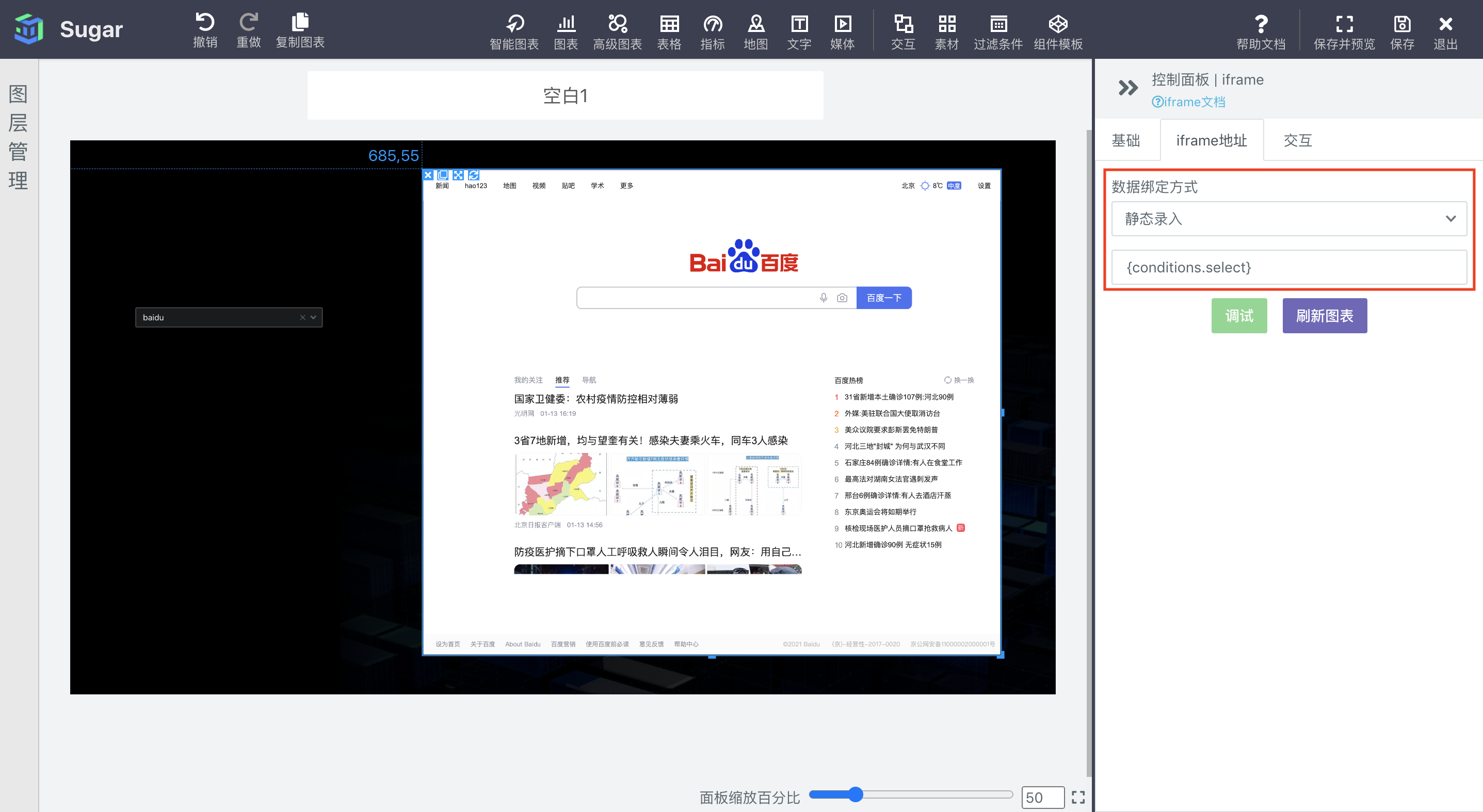Open 智能图表 smart chart tool

coord(514,31)
